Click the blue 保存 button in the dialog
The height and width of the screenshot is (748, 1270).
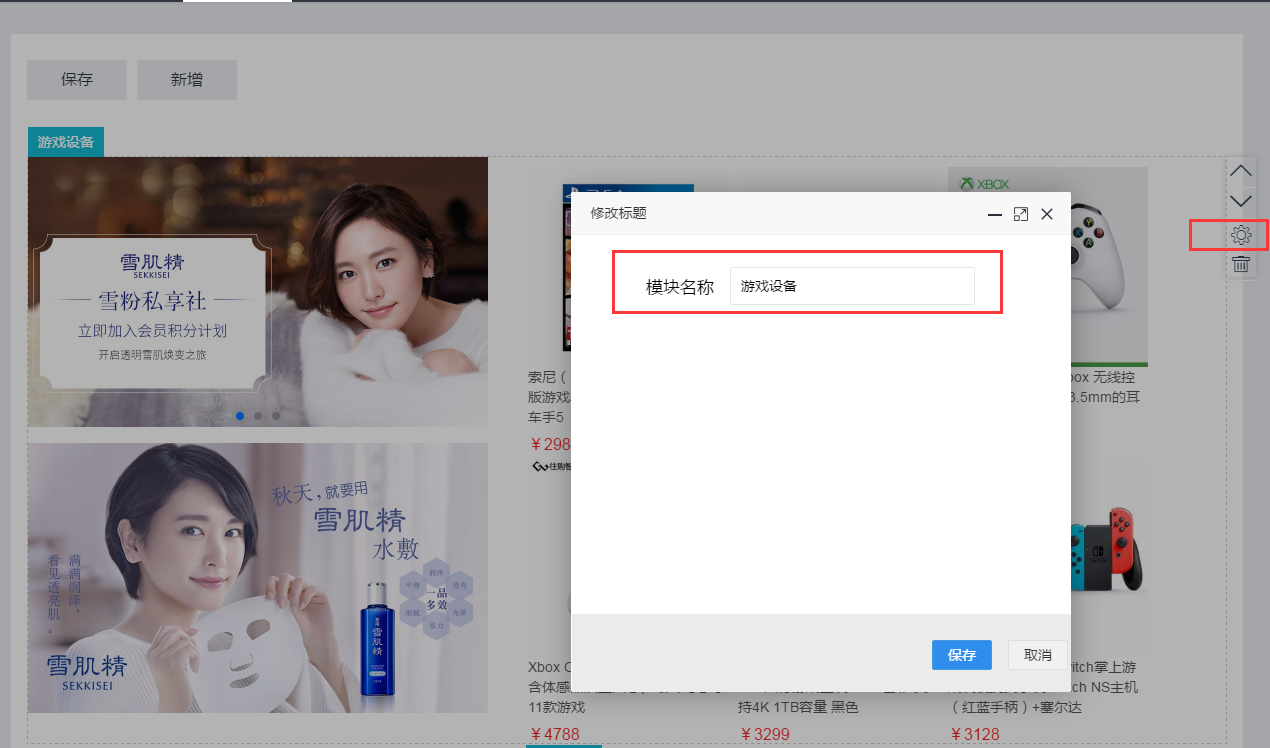point(962,655)
